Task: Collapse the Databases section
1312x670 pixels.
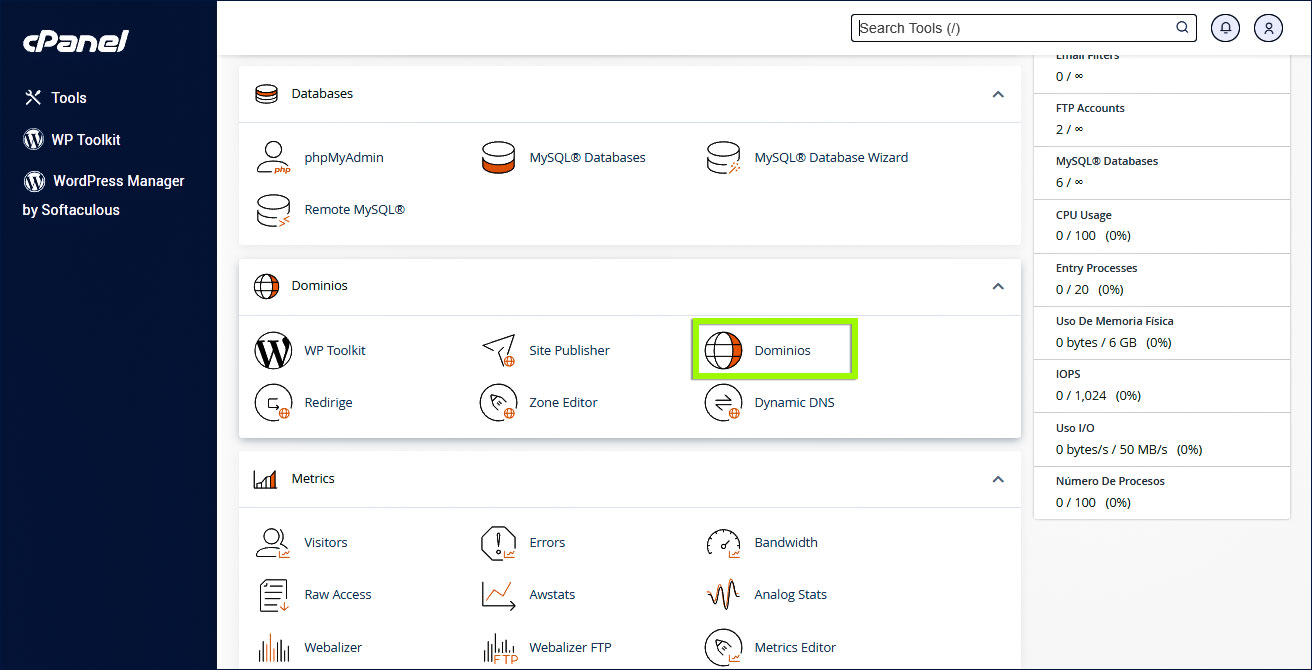Action: point(997,94)
